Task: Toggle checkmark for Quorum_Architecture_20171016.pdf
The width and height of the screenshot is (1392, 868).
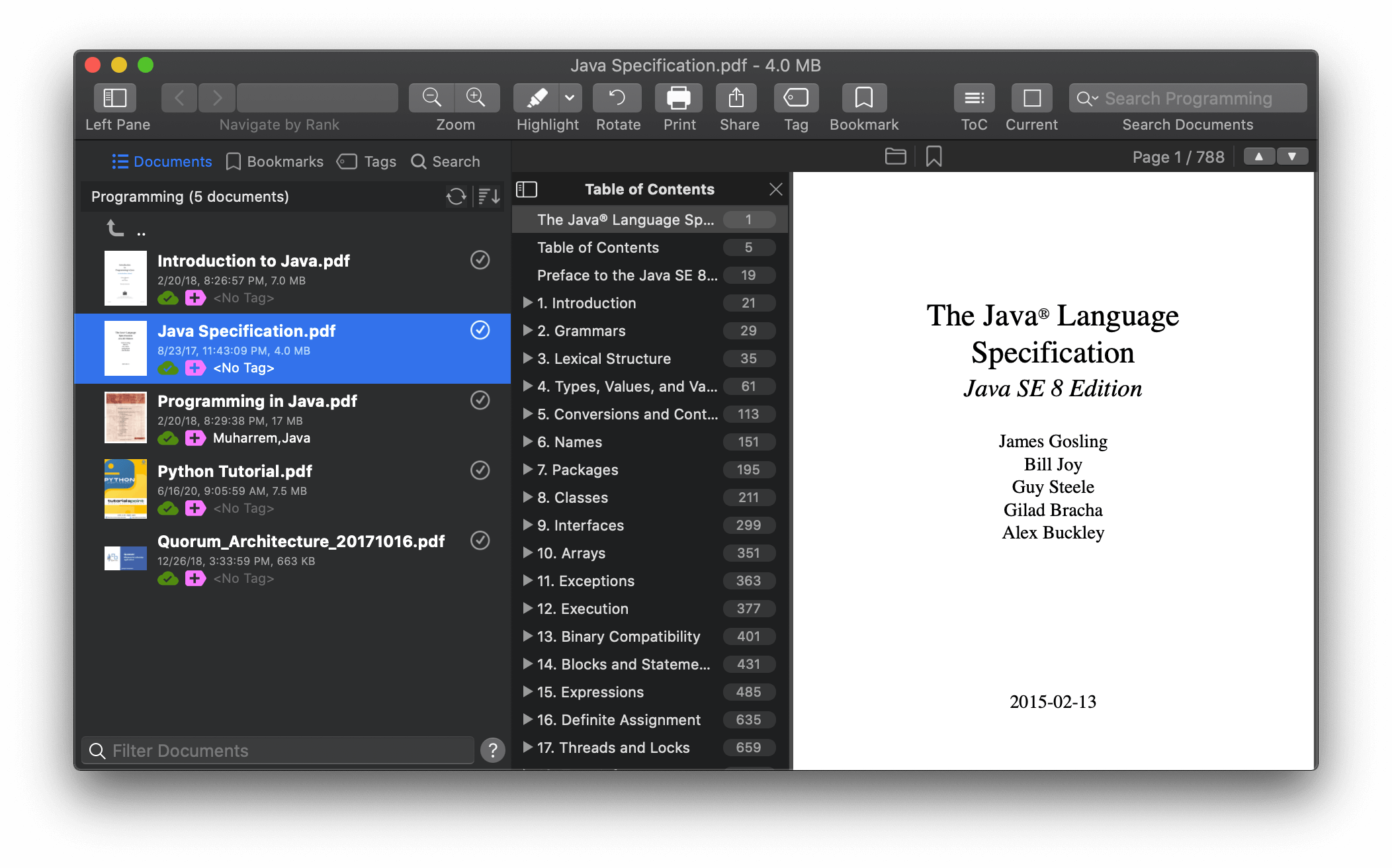Action: [x=480, y=541]
